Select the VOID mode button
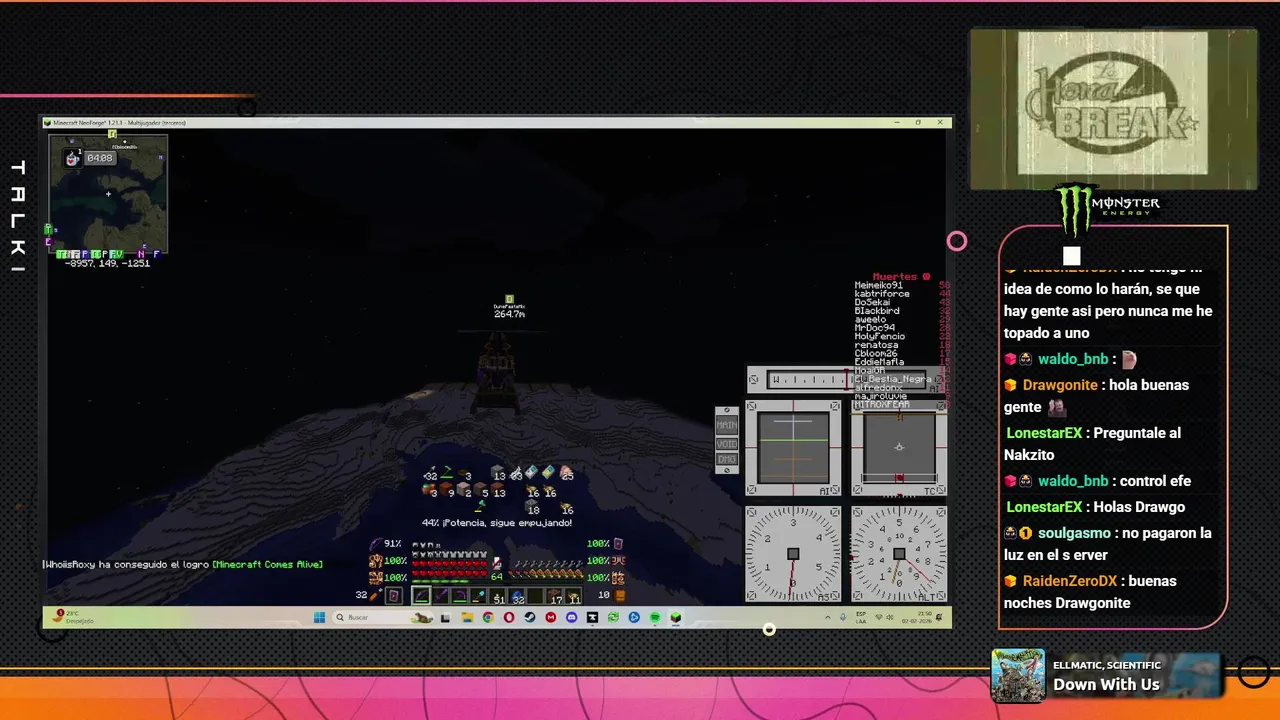This screenshot has height=720, width=1280. (x=727, y=443)
